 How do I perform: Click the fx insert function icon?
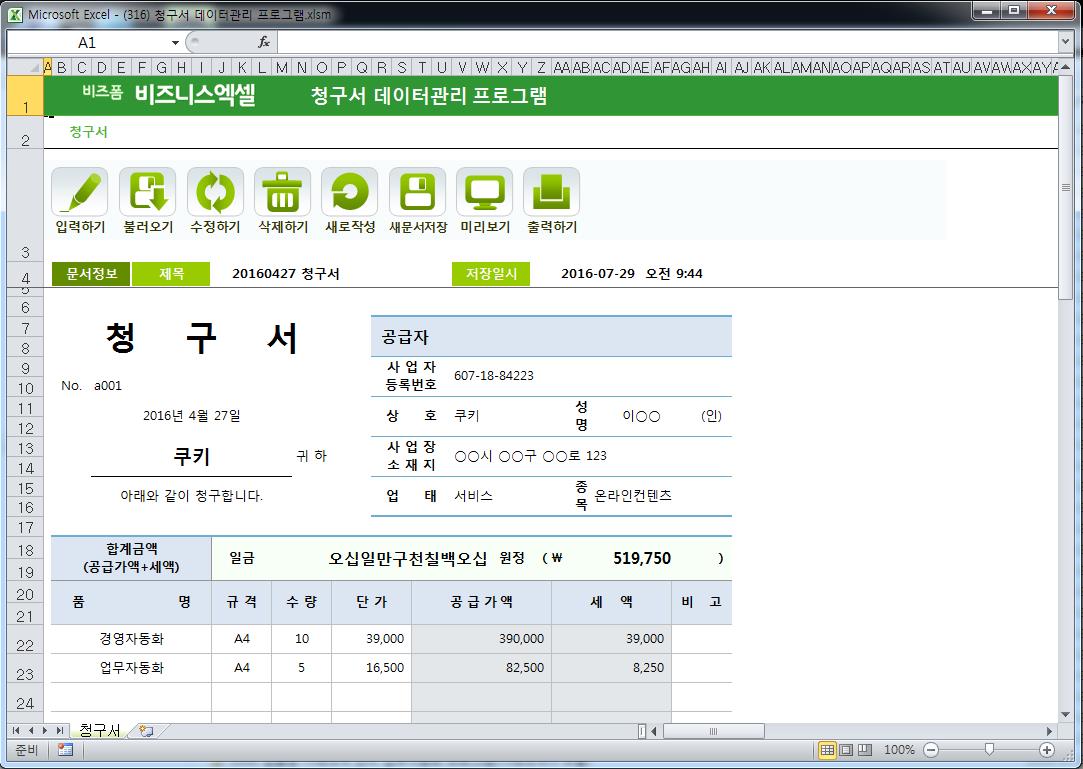pos(264,42)
